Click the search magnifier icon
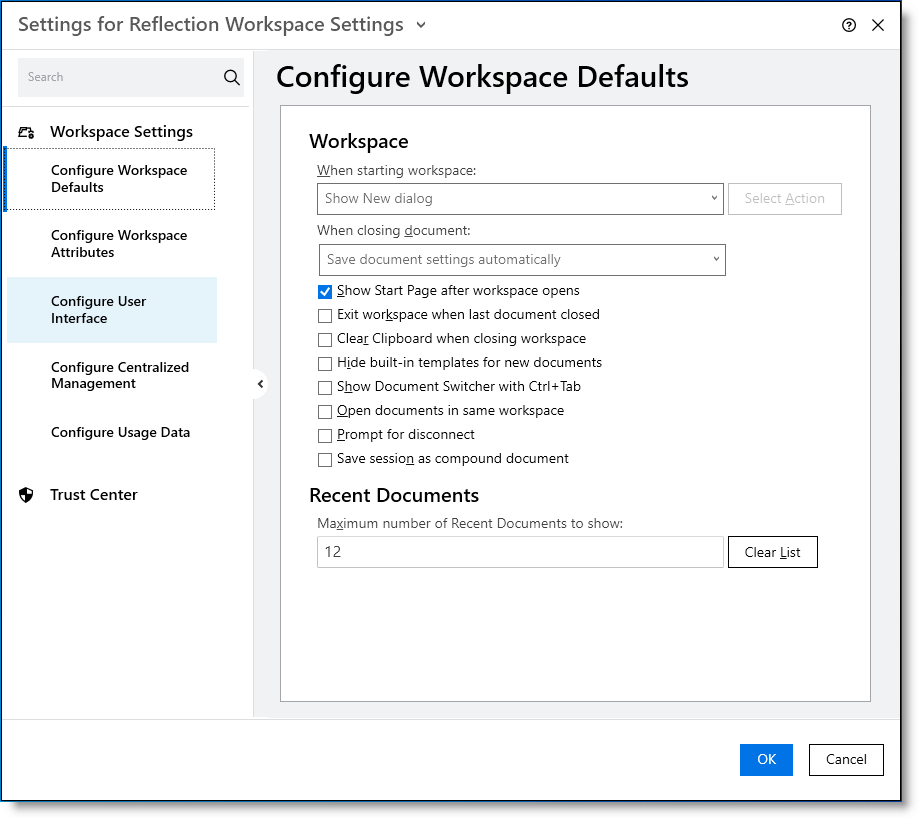Viewport: 918px width, 818px height. (232, 77)
